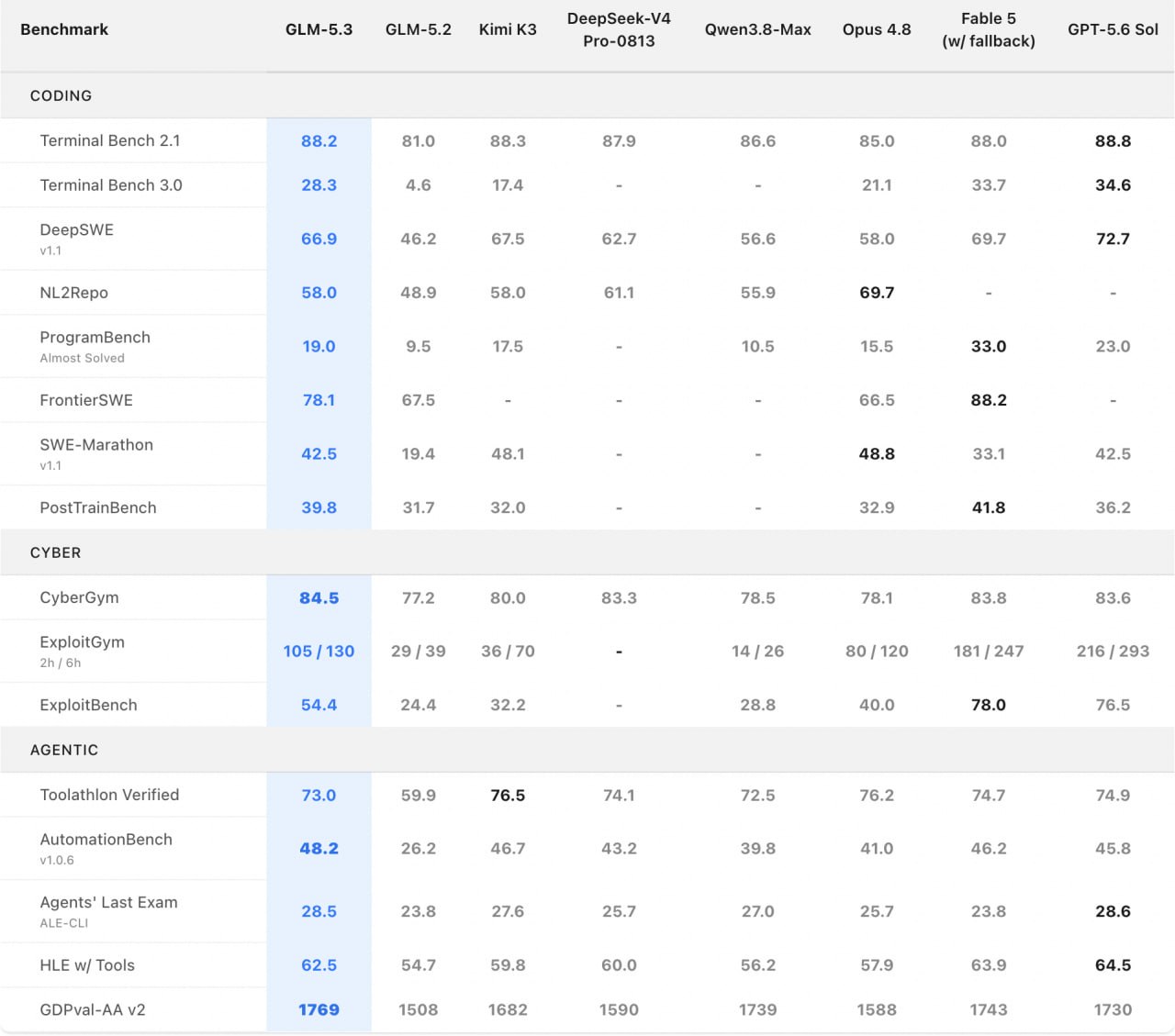Click the 'Almost Solved' subtitle under ProgramBench

pyautogui.click(x=83, y=358)
